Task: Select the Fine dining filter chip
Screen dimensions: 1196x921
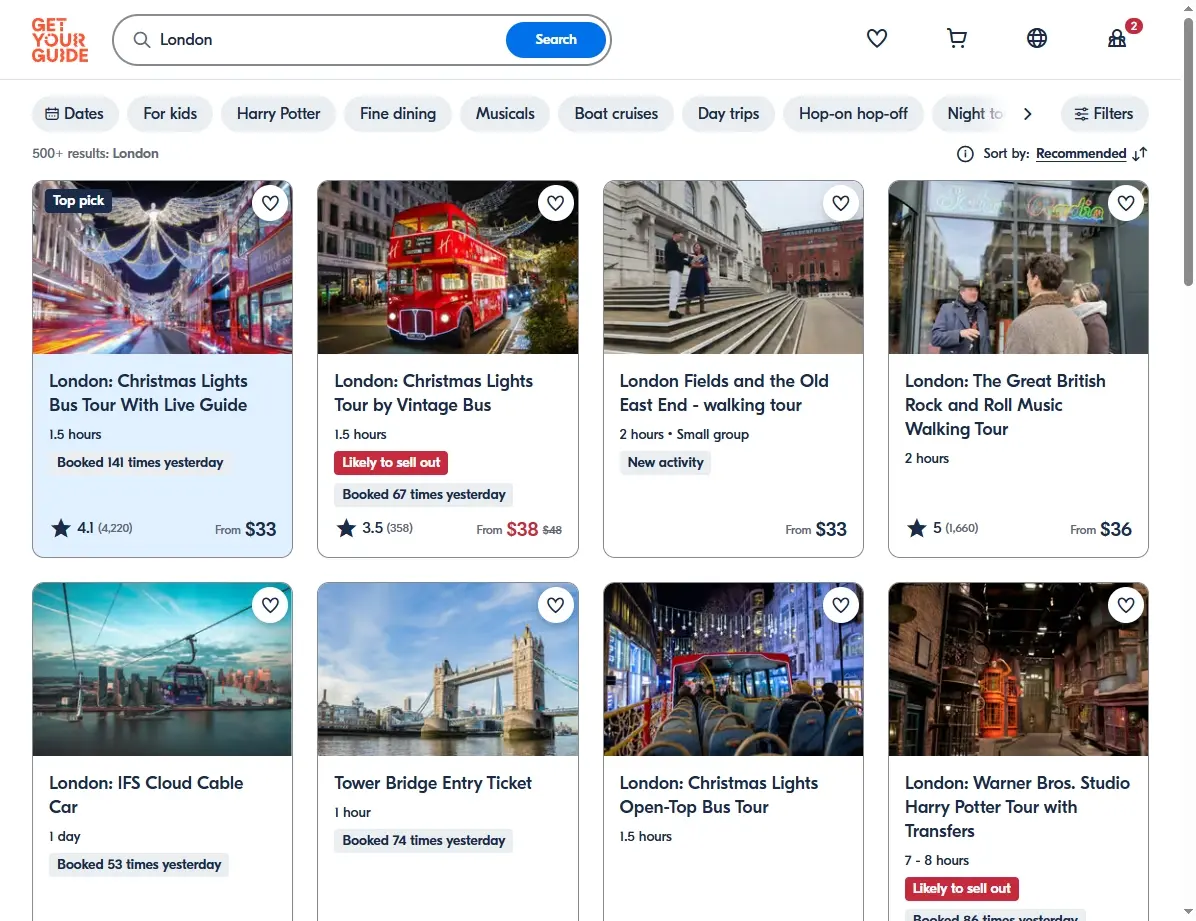Action: 398,114
